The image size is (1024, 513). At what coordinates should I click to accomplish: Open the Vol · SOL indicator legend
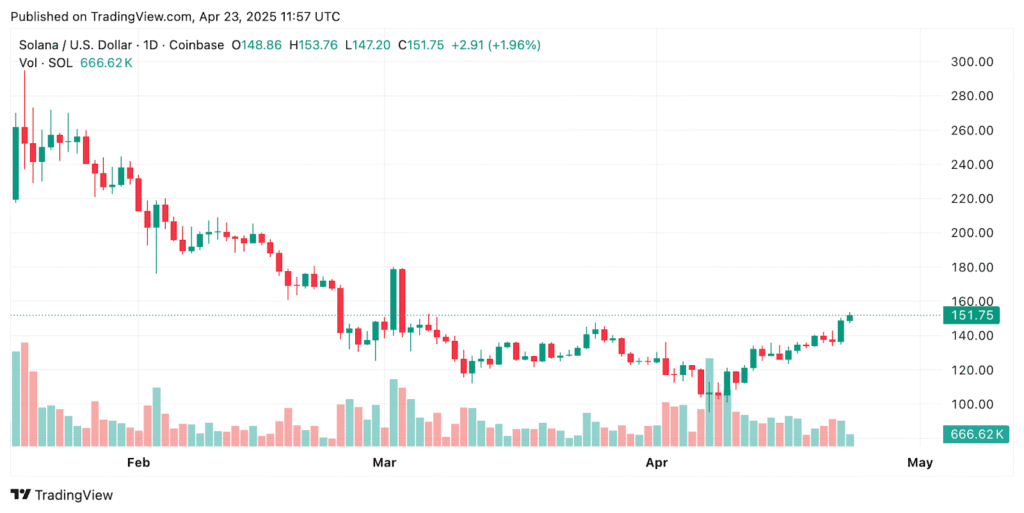(45, 63)
